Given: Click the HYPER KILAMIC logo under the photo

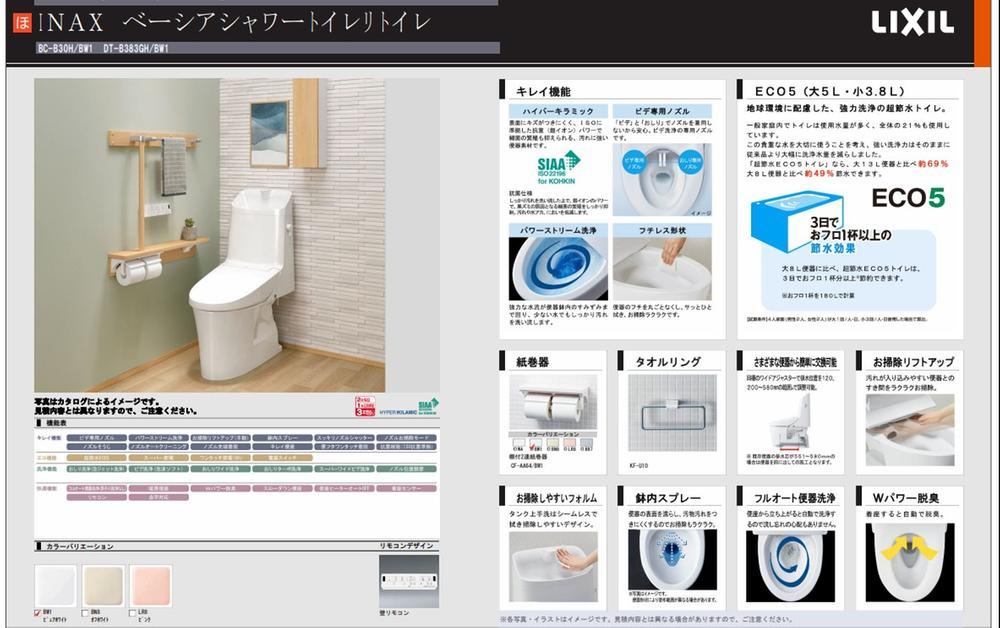Looking at the screenshot, I should pos(398,413).
